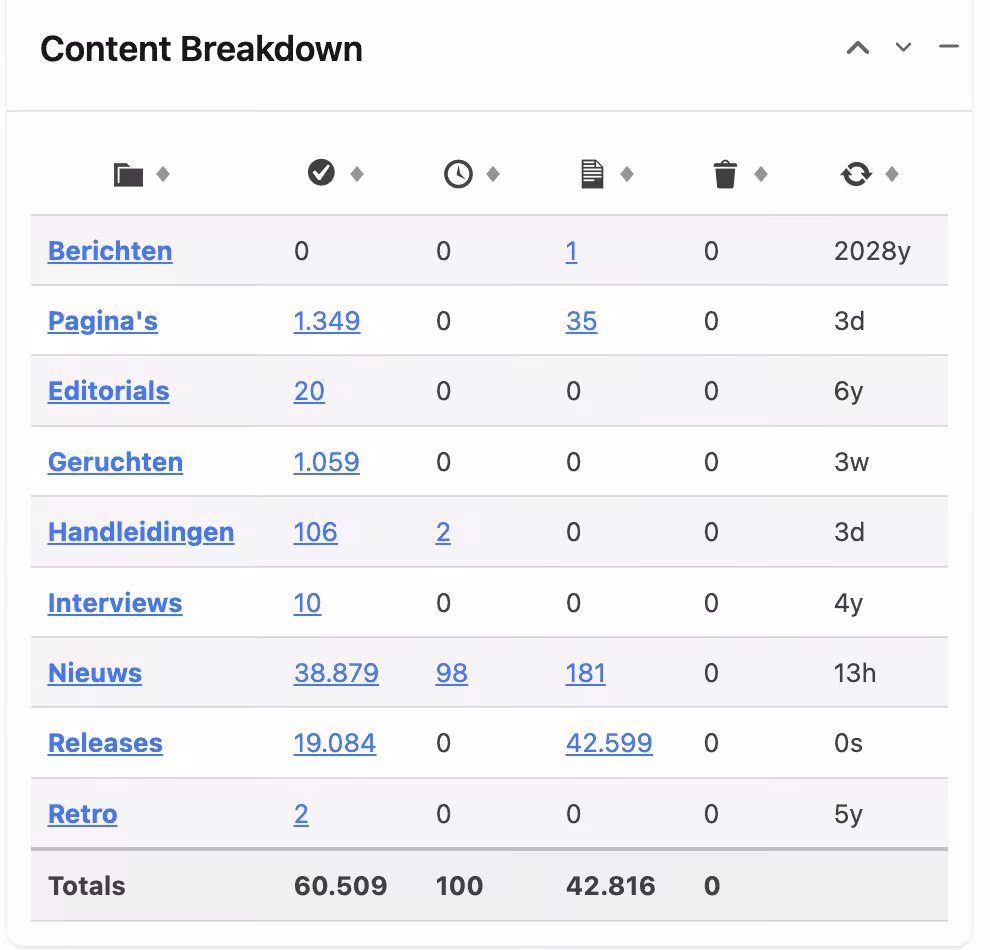Open the Handleidingen post type link
Screen dimensions: 990x950
(141, 532)
